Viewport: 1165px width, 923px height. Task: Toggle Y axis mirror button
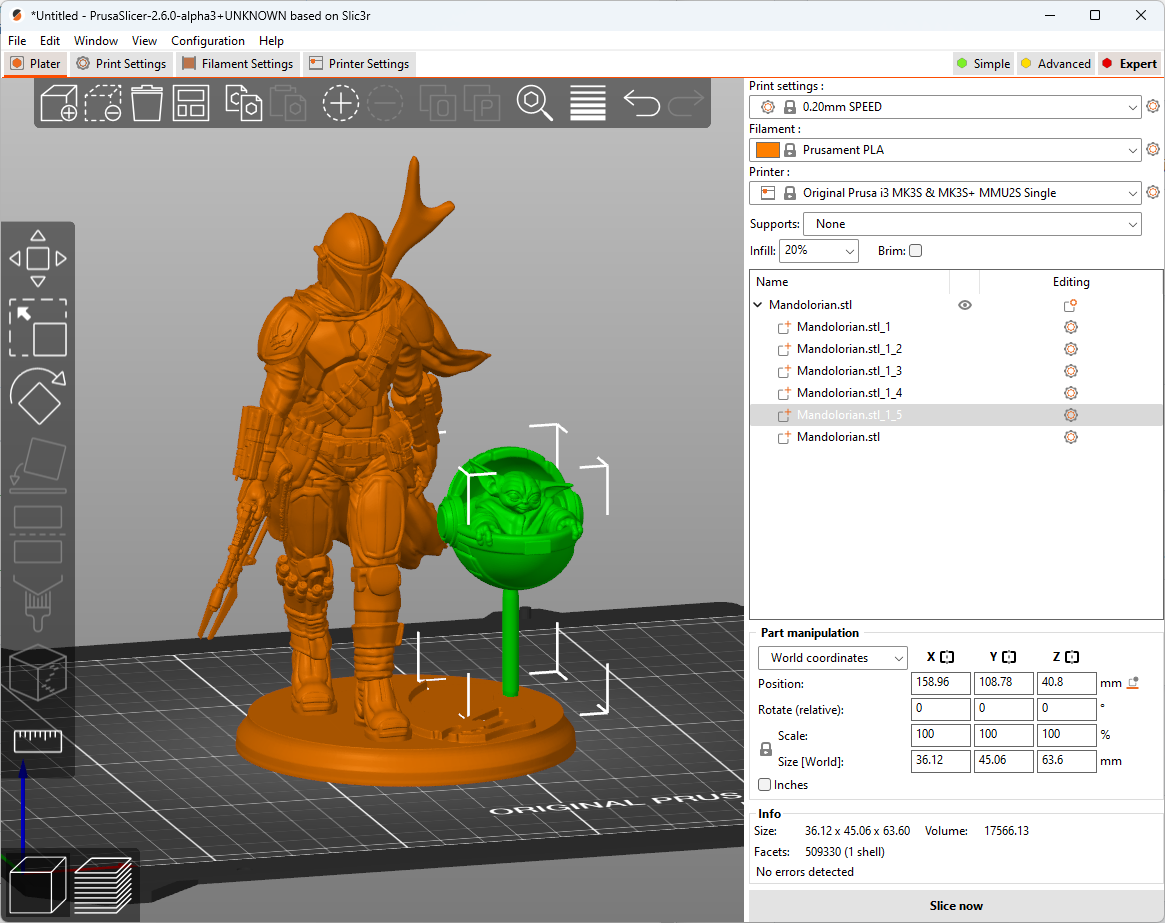pyautogui.click(x=1009, y=657)
